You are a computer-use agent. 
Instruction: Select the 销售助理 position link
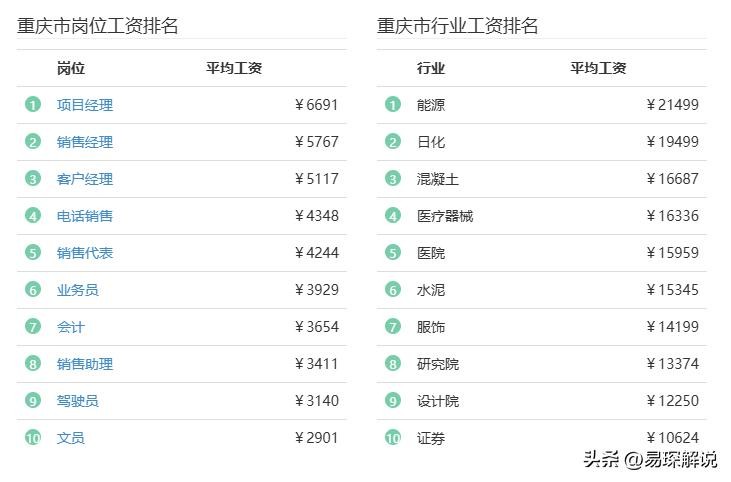pyautogui.click(x=85, y=364)
